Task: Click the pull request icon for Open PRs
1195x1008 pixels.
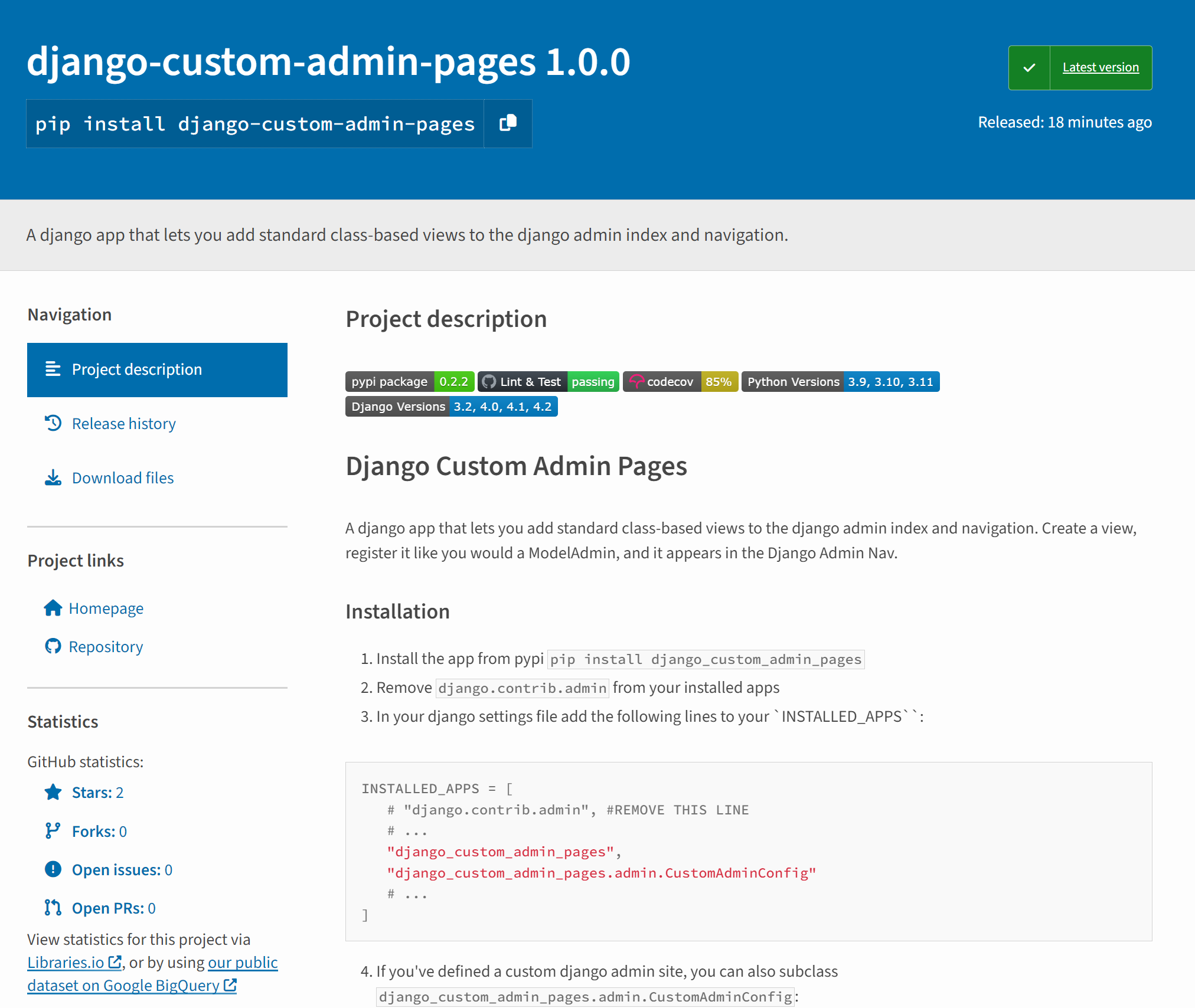Action: coord(53,908)
